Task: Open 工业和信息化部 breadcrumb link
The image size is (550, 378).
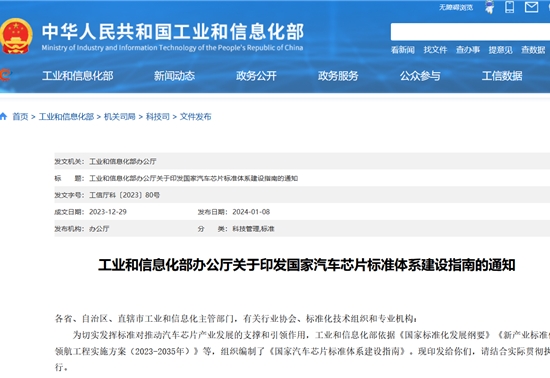Action: pyautogui.click(x=66, y=117)
